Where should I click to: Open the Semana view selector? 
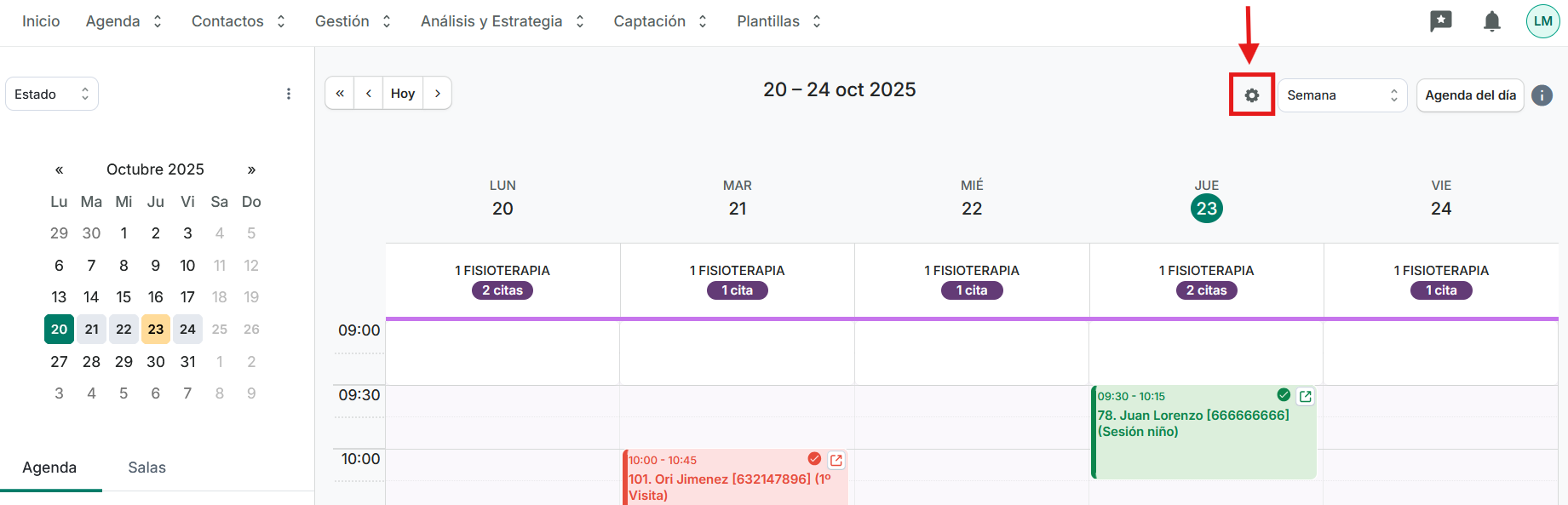point(1341,95)
